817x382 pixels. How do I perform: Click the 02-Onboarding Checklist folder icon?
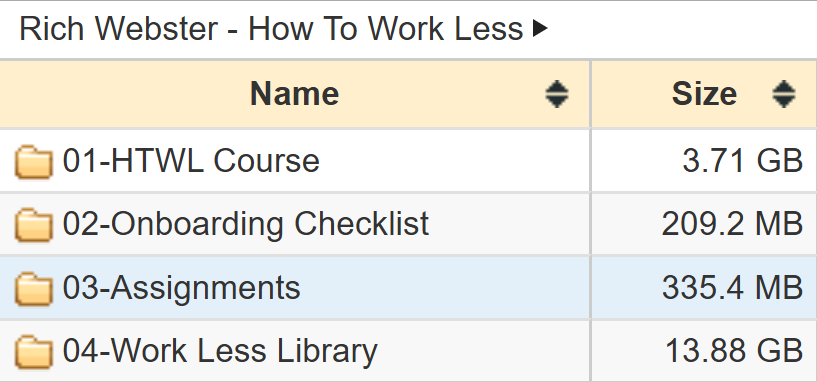click(33, 226)
